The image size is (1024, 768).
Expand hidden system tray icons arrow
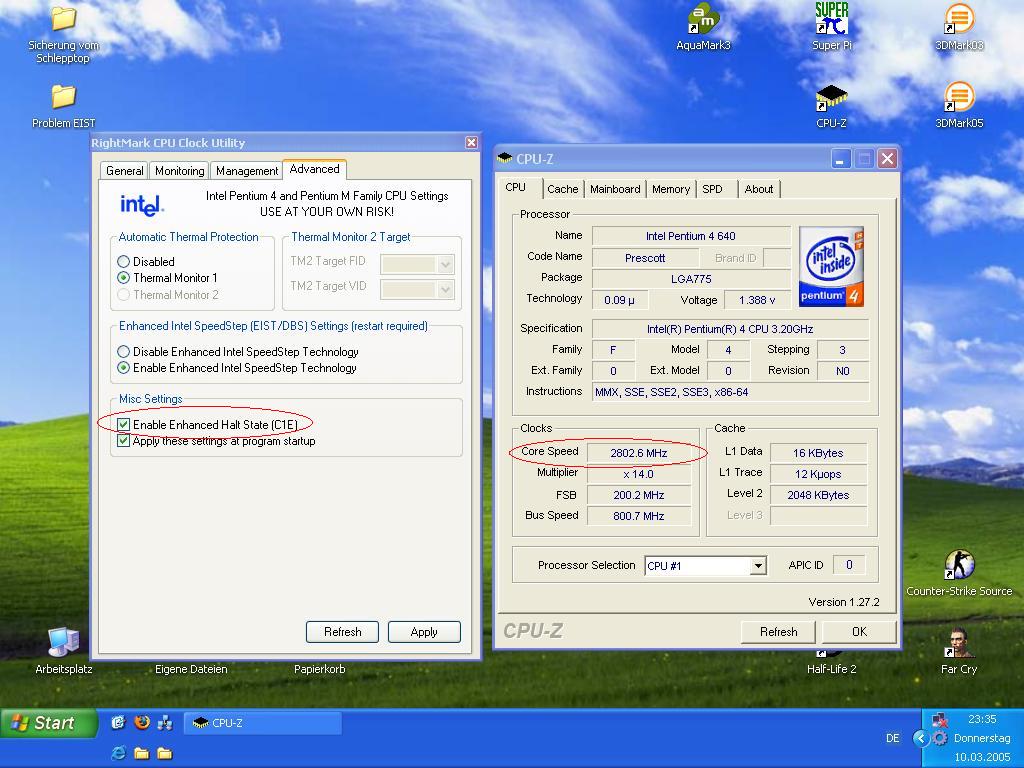tap(921, 738)
